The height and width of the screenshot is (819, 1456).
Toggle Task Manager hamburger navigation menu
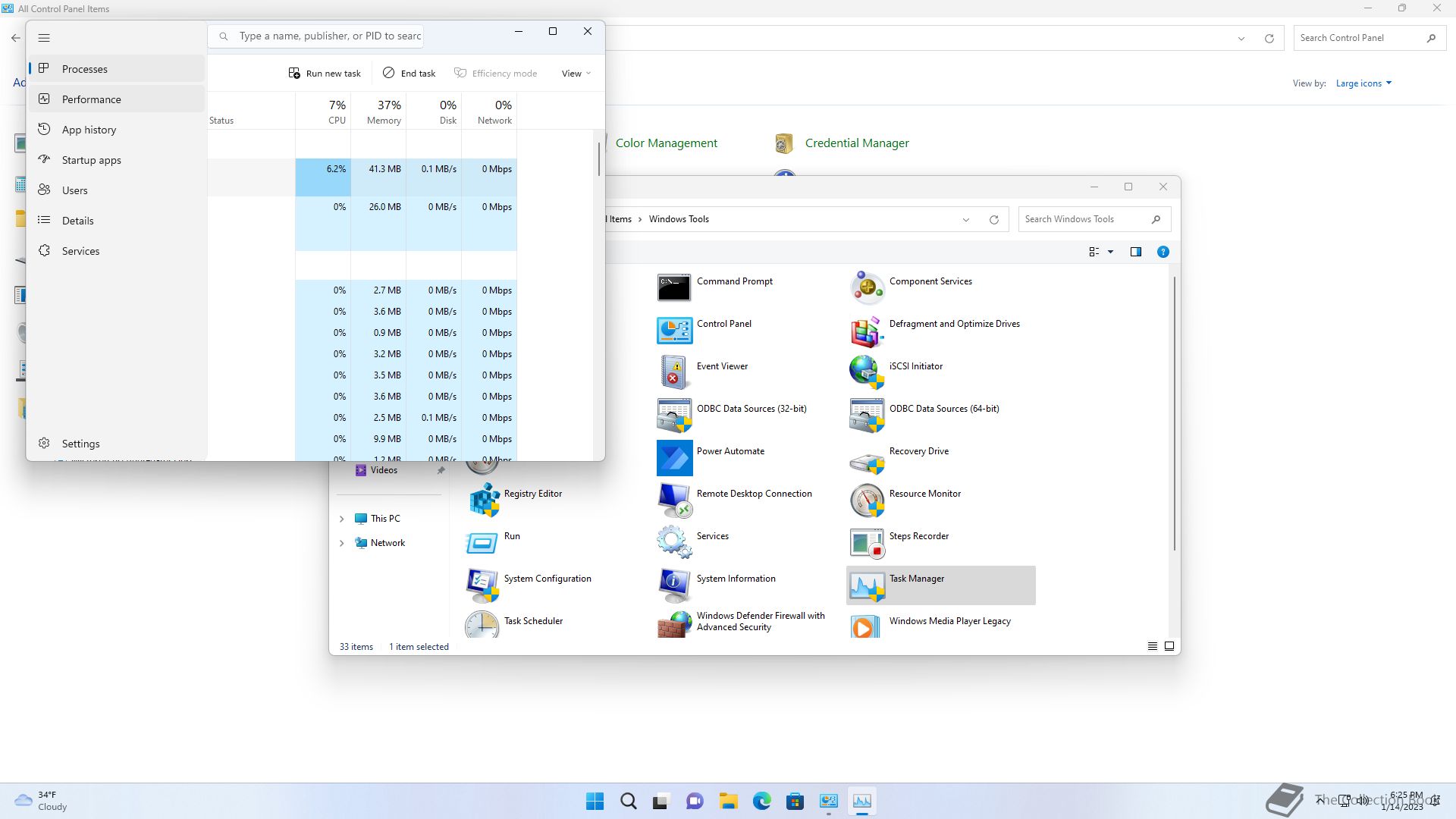click(44, 38)
